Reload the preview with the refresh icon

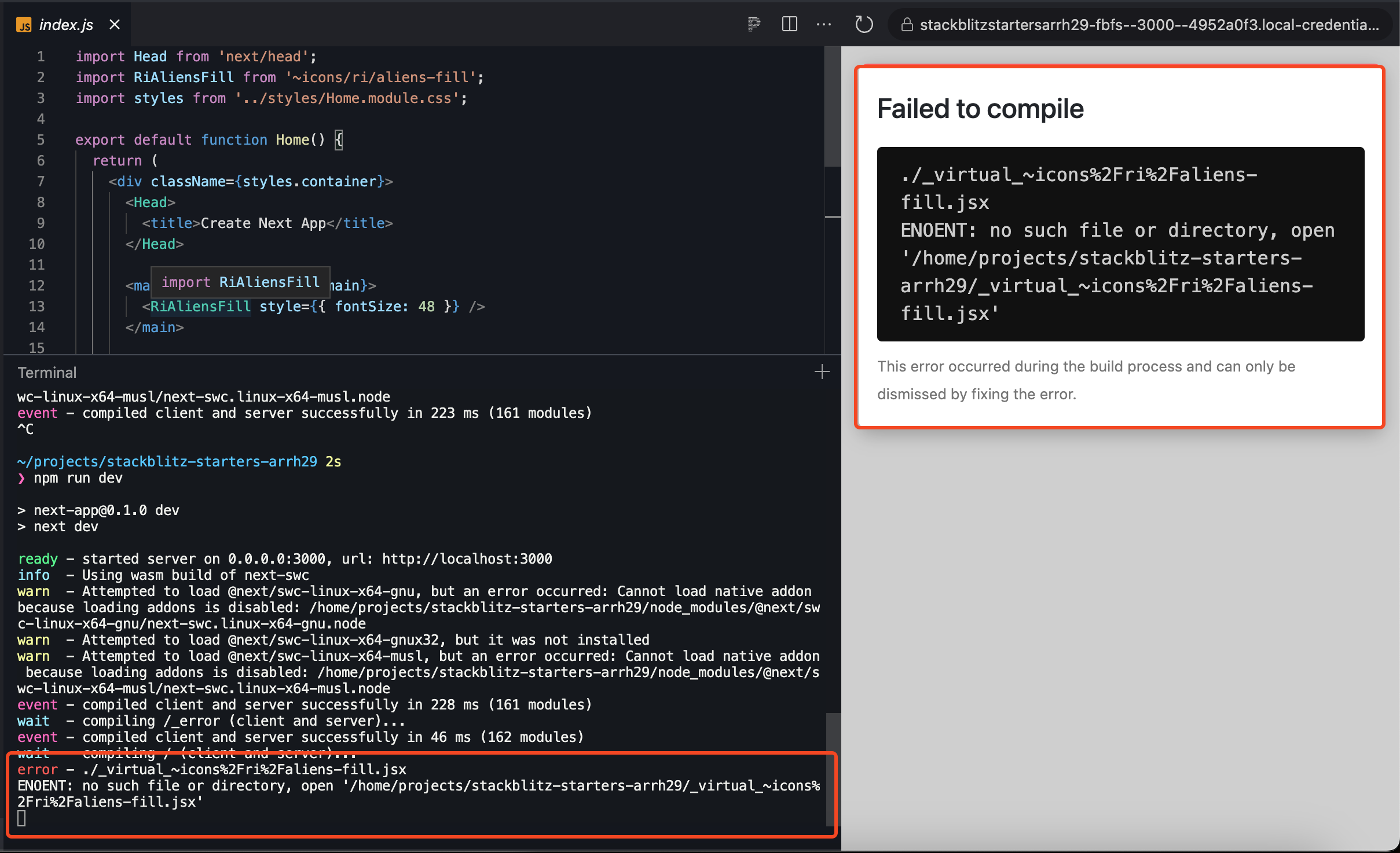tap(863, 24)
